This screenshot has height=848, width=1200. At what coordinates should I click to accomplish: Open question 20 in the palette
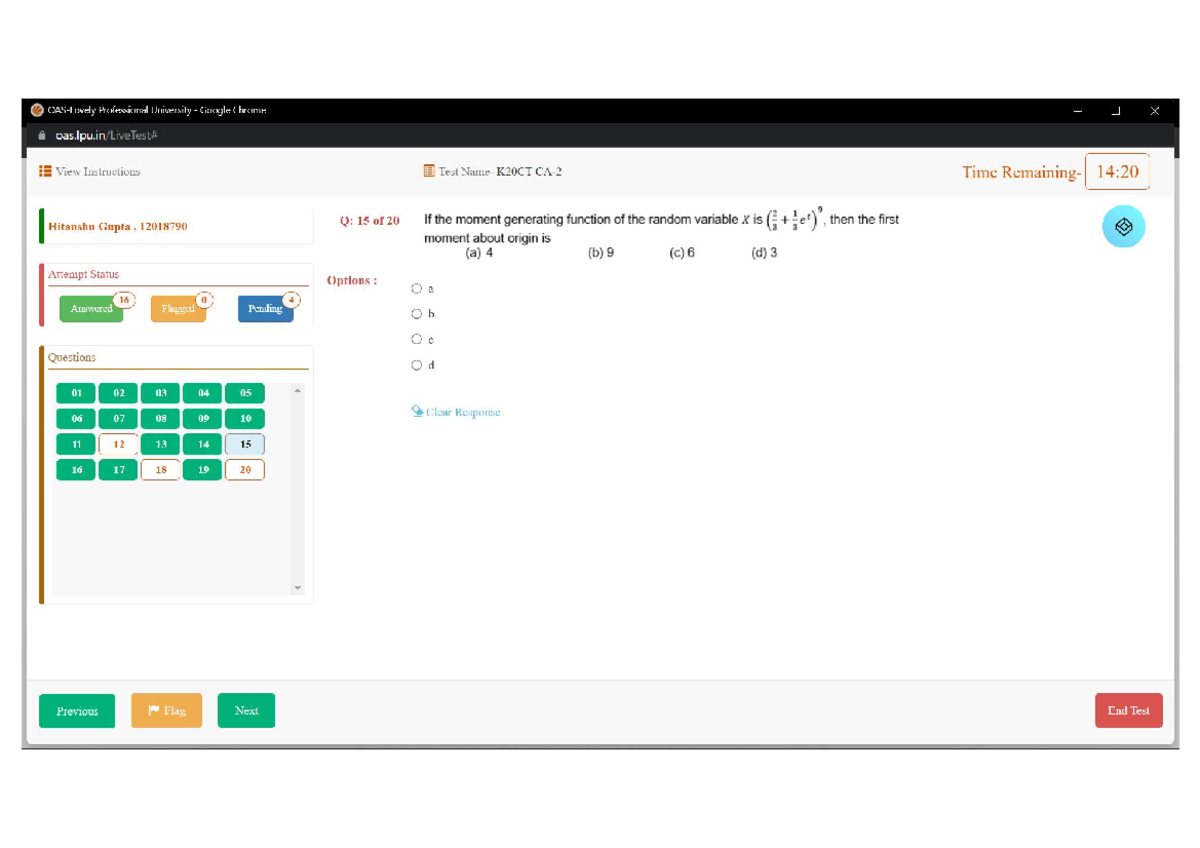[245, 469]
